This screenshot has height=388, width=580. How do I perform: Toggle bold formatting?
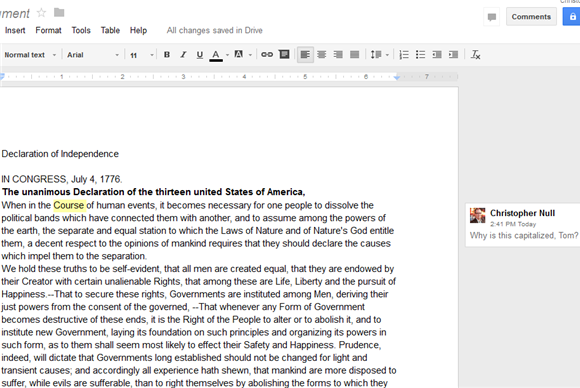167,55
